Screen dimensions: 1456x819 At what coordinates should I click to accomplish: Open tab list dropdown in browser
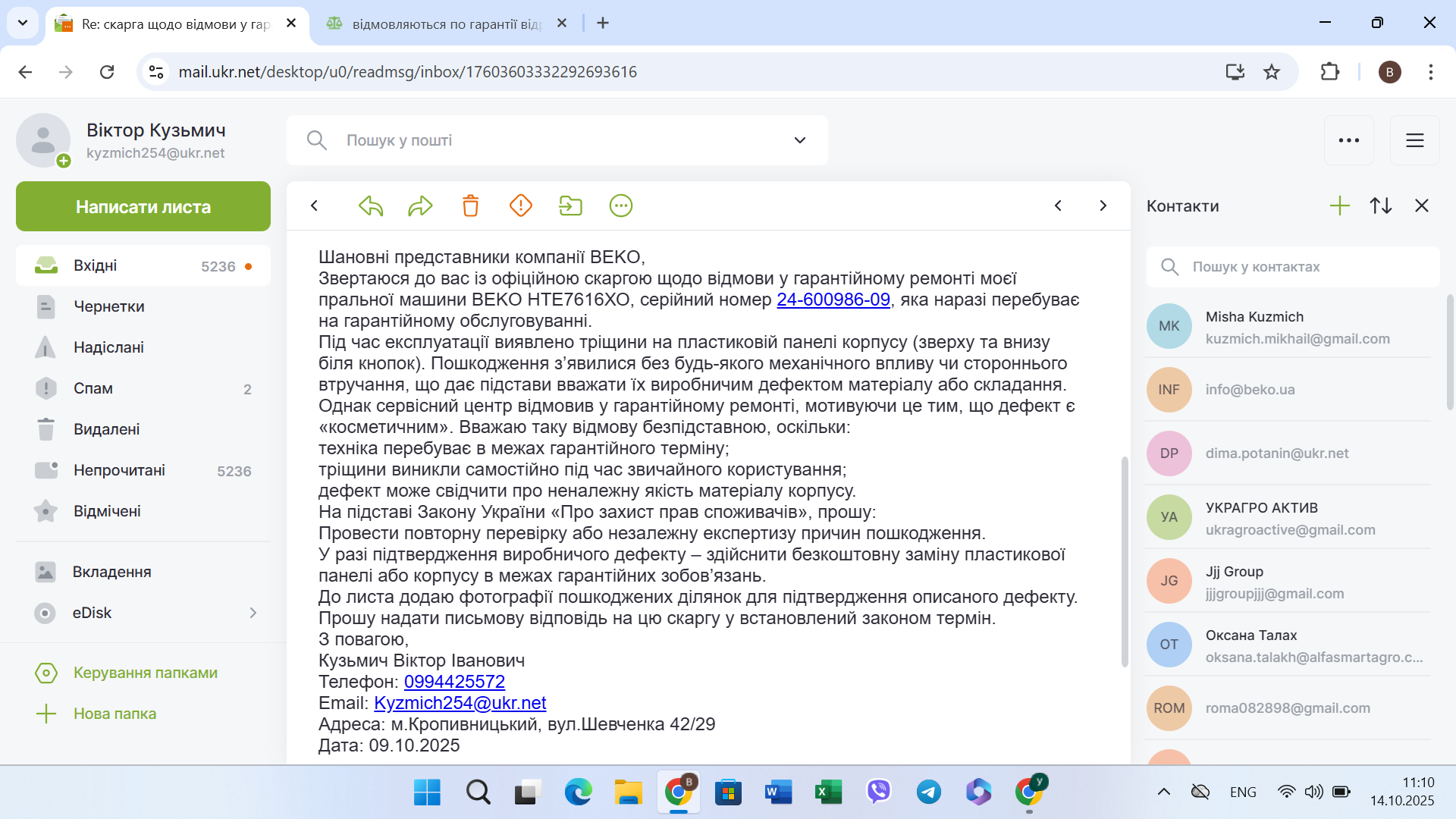click(x=23, y=23)
